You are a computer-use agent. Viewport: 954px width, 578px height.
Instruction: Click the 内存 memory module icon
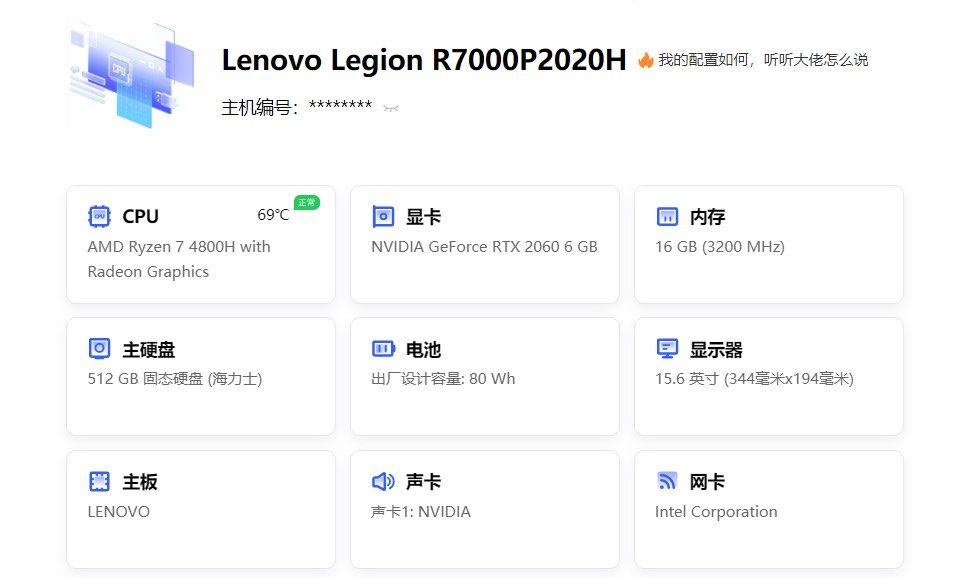coord(667,216)
